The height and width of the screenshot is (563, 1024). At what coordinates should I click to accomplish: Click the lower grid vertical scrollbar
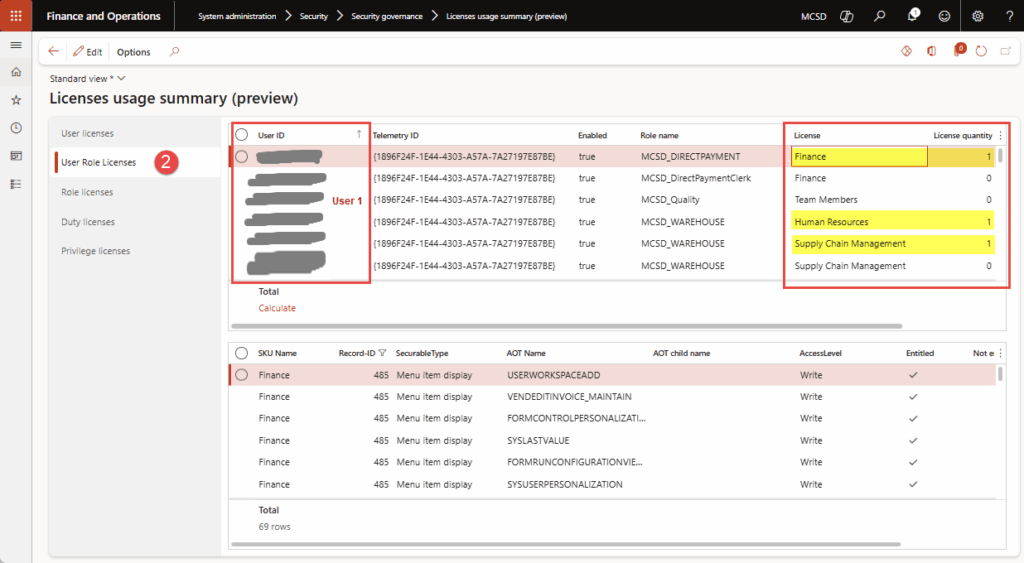(1000, 374)
